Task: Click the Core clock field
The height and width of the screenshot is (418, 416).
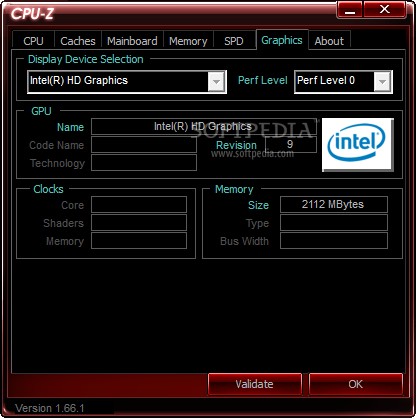Action: tap(139, 205)
